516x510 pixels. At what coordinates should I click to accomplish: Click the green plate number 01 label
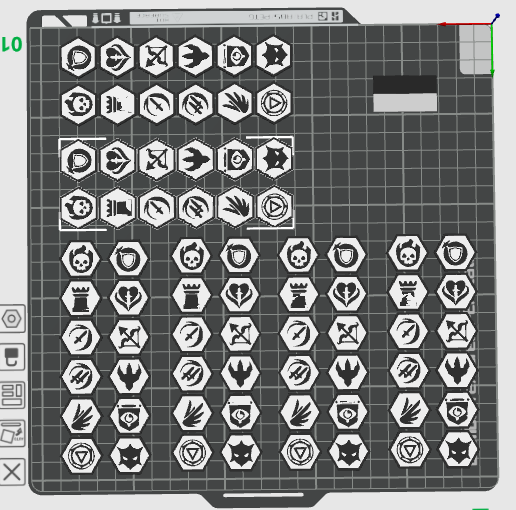point(12,44)
